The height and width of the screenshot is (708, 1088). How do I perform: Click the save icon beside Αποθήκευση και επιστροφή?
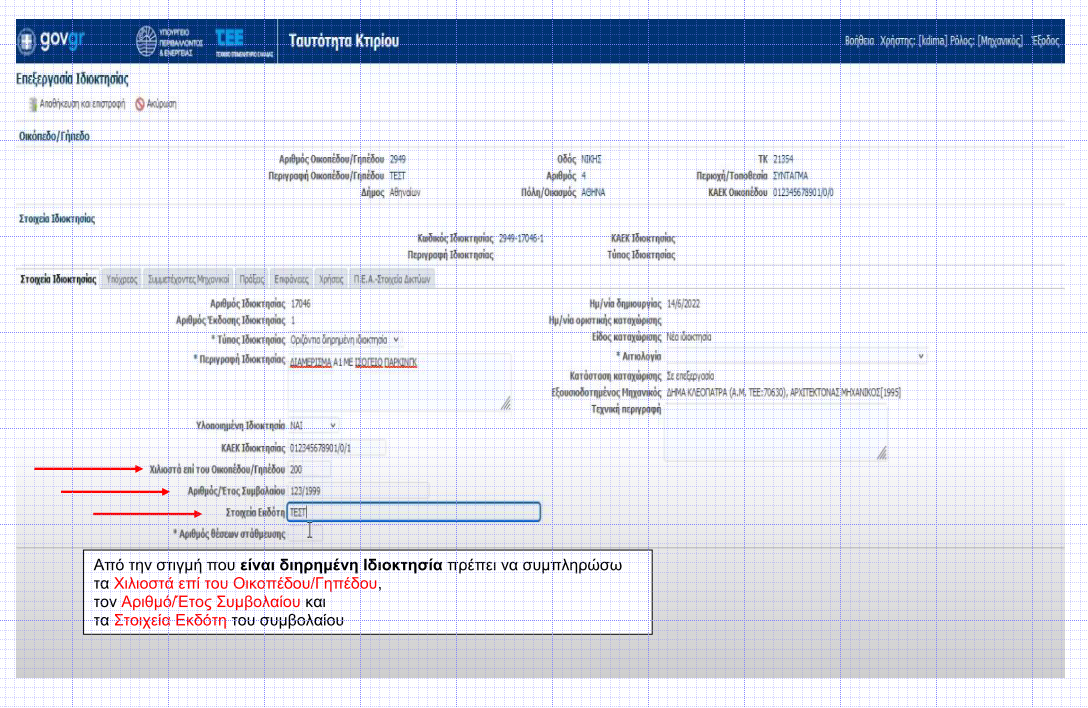coord(31,103)
